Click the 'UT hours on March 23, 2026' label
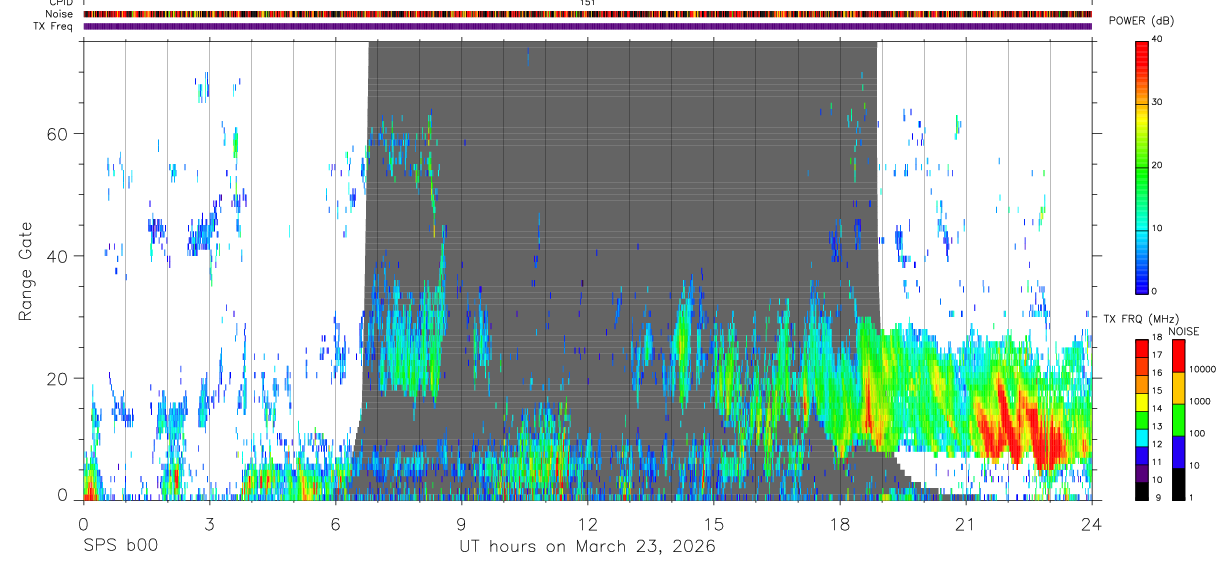Viewport: 1228px width, 567px height. (587, 547)
